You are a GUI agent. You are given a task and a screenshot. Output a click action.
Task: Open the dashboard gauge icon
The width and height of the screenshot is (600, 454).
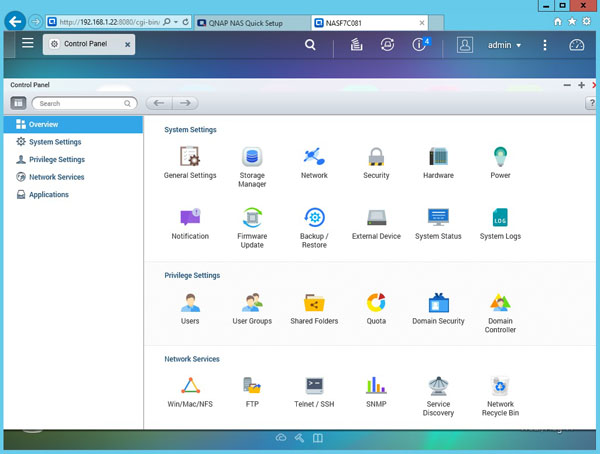576,45
